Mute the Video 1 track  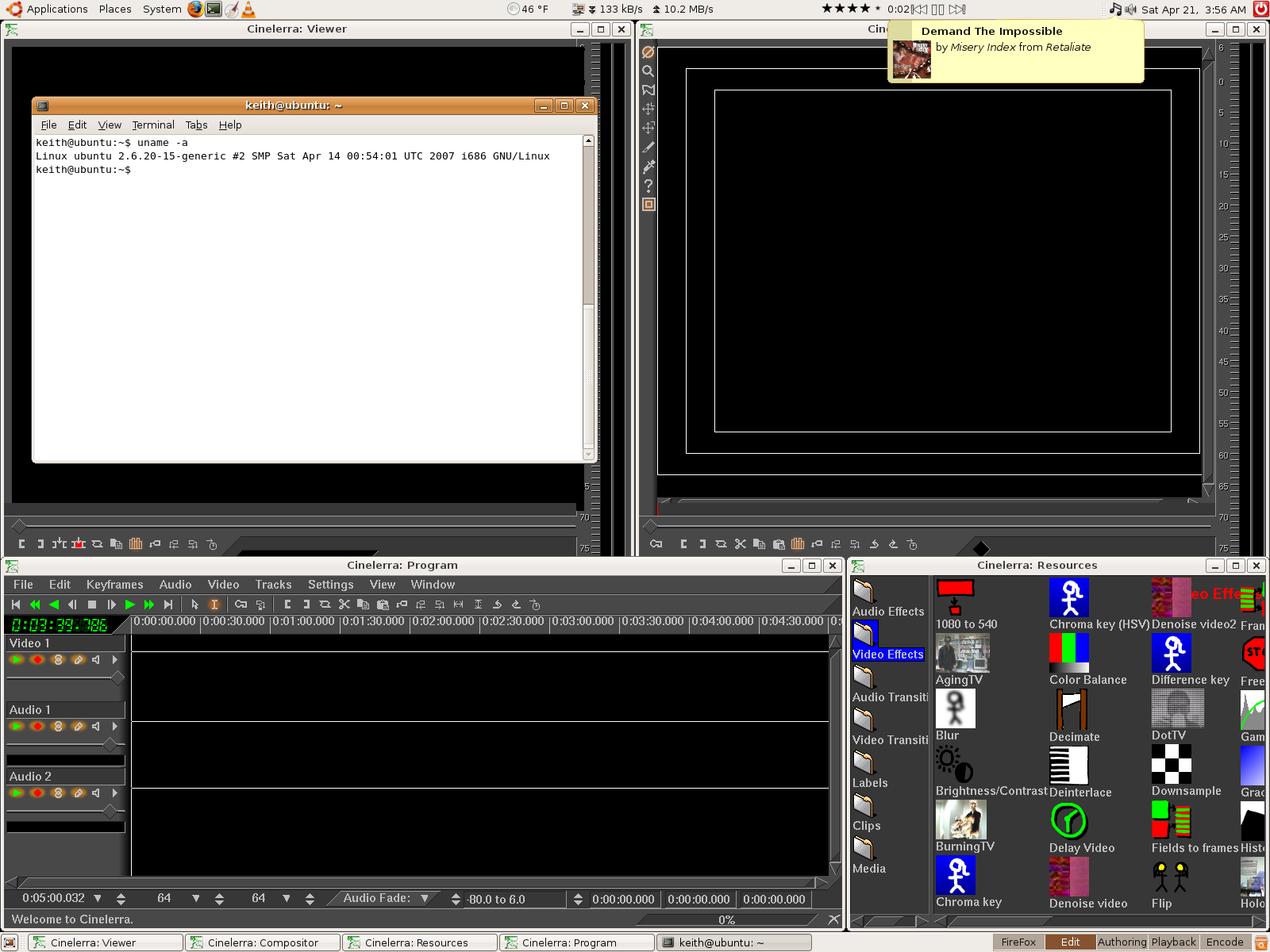[96, 660]
